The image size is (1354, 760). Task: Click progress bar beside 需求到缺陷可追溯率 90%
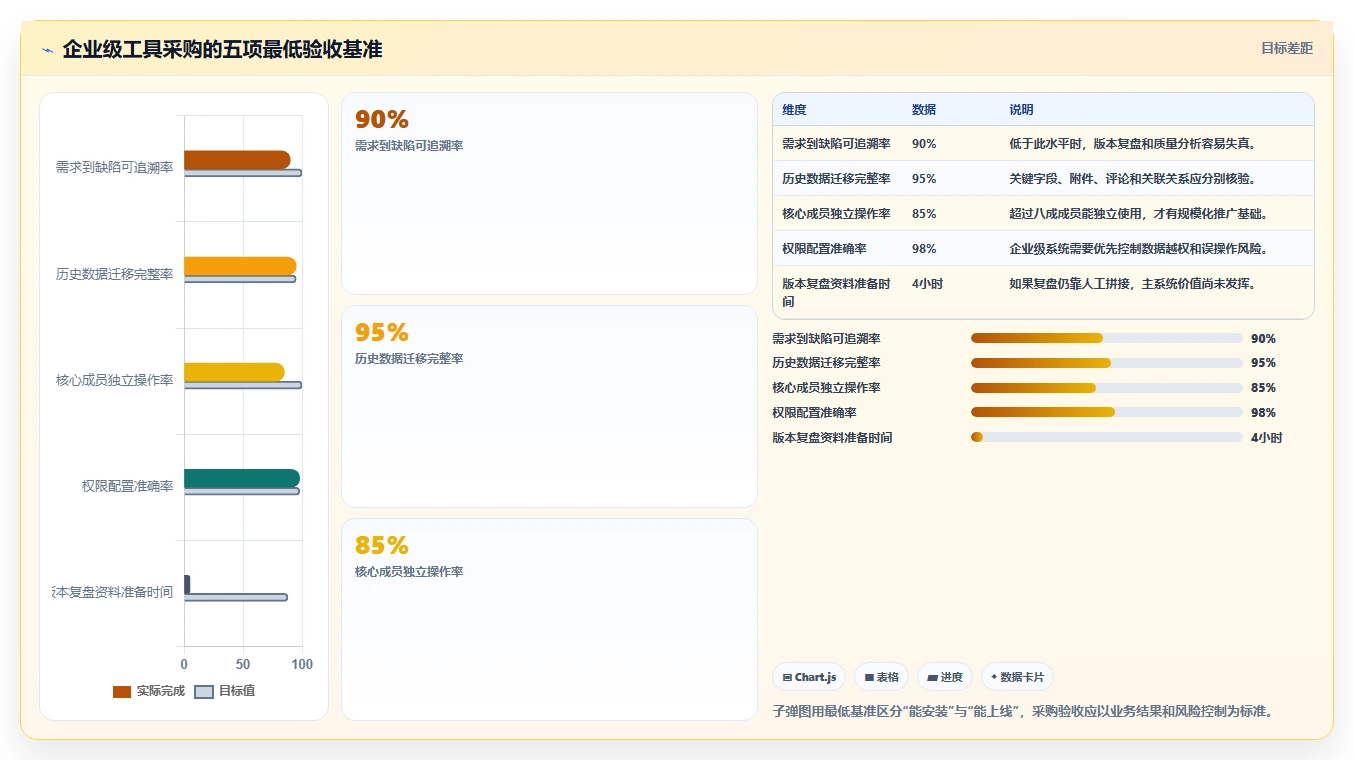click(1106, 338)
